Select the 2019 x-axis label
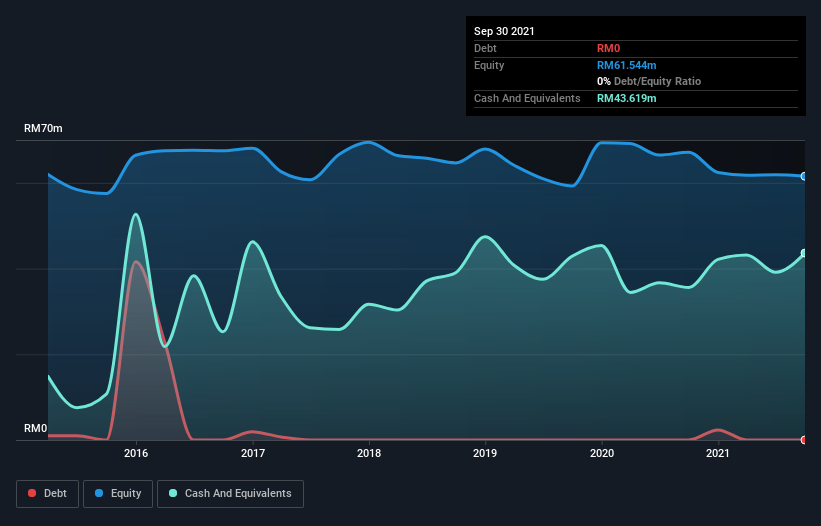Image resolution: width=821 pixels, height=526 pixels. pyautogui.click(x=485, y=453)
